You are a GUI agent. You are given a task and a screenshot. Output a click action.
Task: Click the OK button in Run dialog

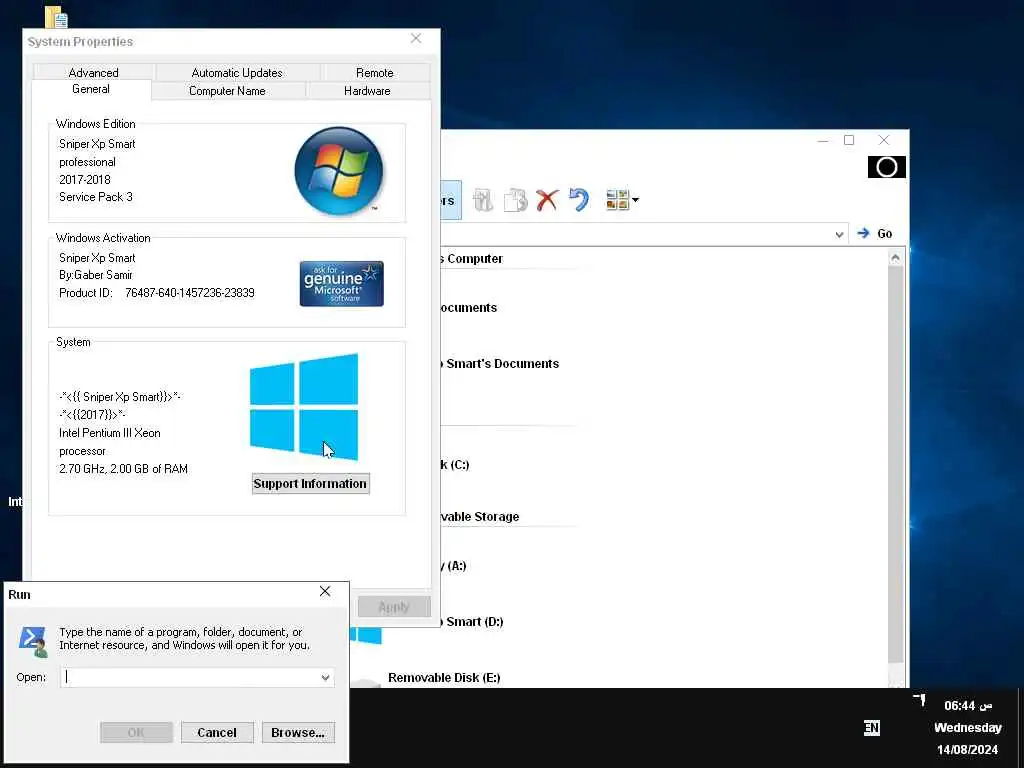tap(136, 733)
